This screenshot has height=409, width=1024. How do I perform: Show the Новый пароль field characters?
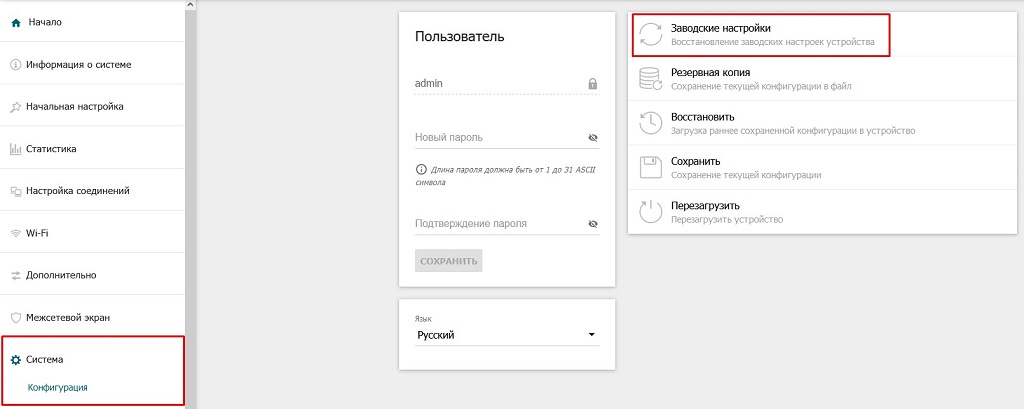pyautogui.click(x=592, y=138)
